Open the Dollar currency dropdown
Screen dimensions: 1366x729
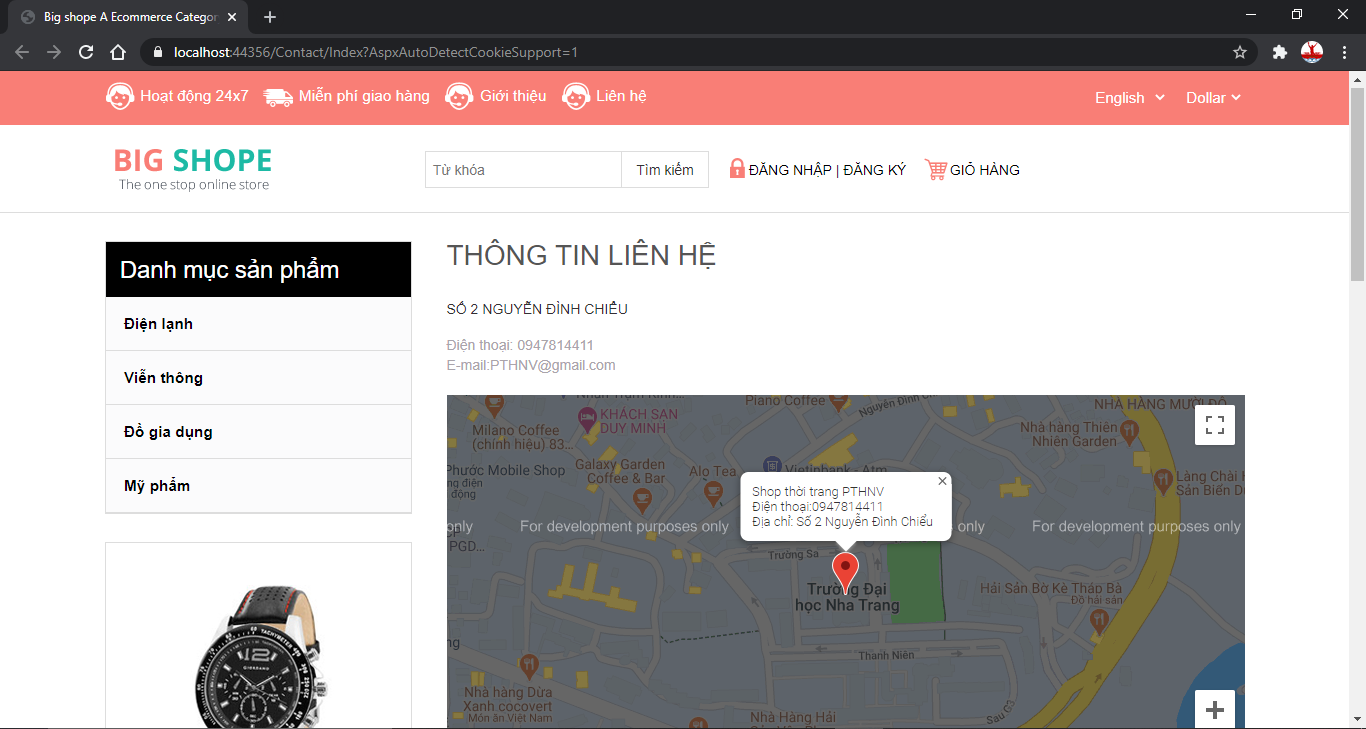(1213, 98)
